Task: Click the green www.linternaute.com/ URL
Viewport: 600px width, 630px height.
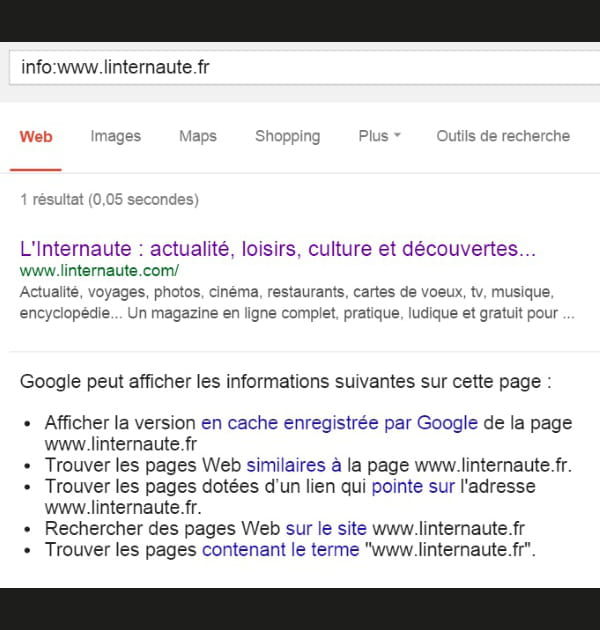Action: [x=99, y=271]
